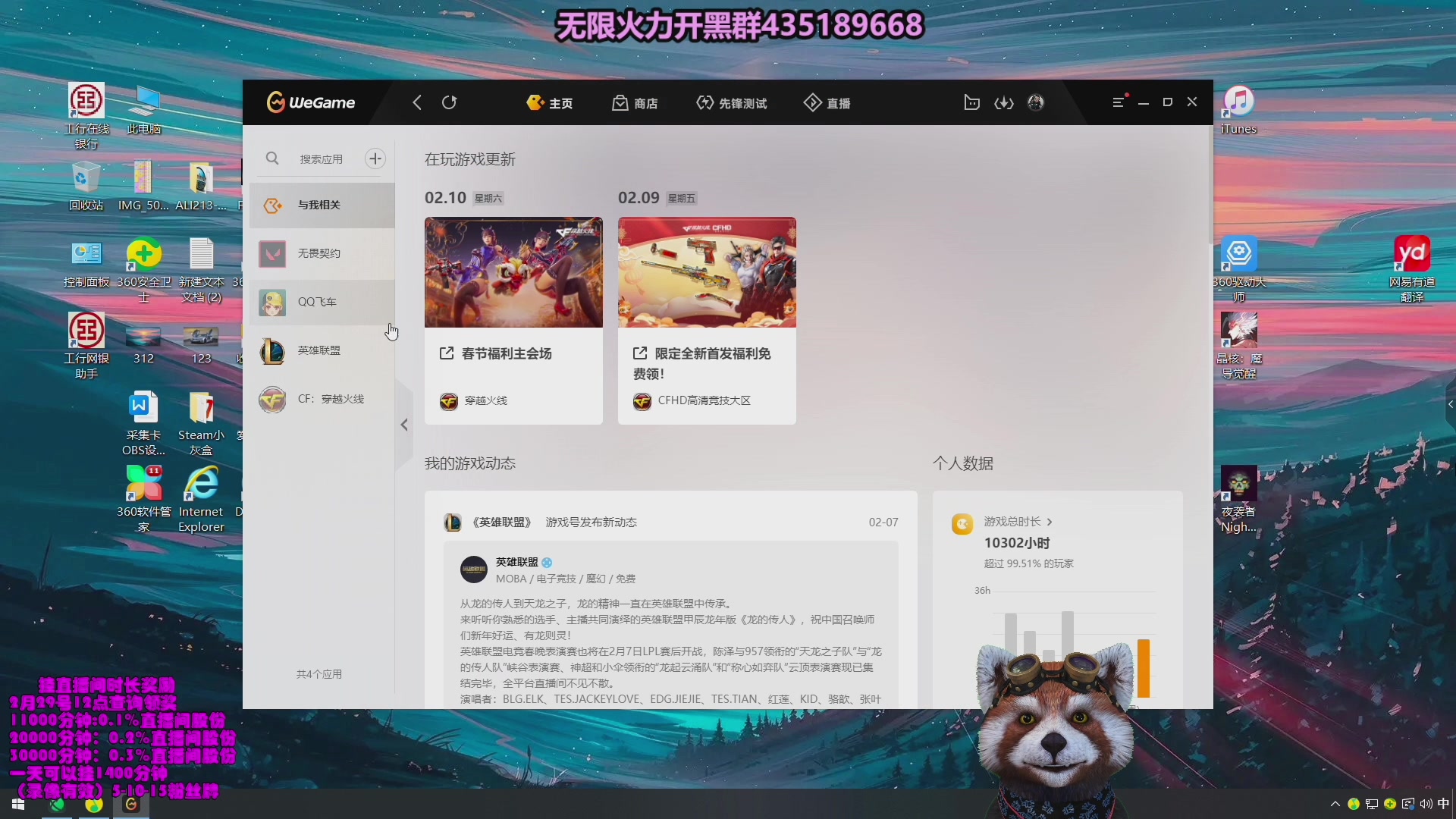The image size is (1456, 819).
Task: Open the message inbox icon in header
Action: tap(971, 102)
